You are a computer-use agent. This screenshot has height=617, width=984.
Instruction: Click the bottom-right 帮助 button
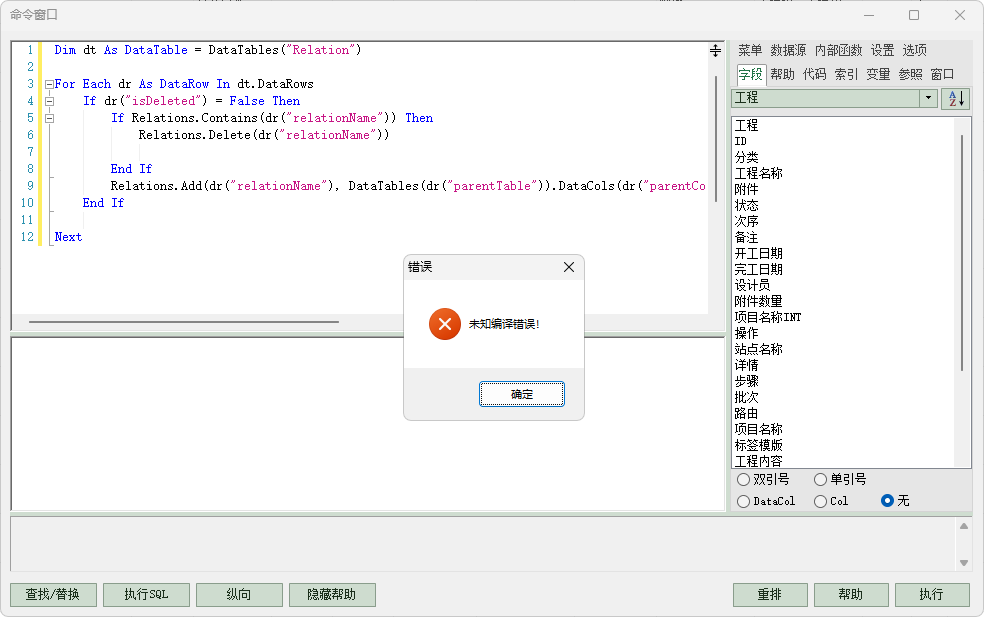(x=851, y=594)
